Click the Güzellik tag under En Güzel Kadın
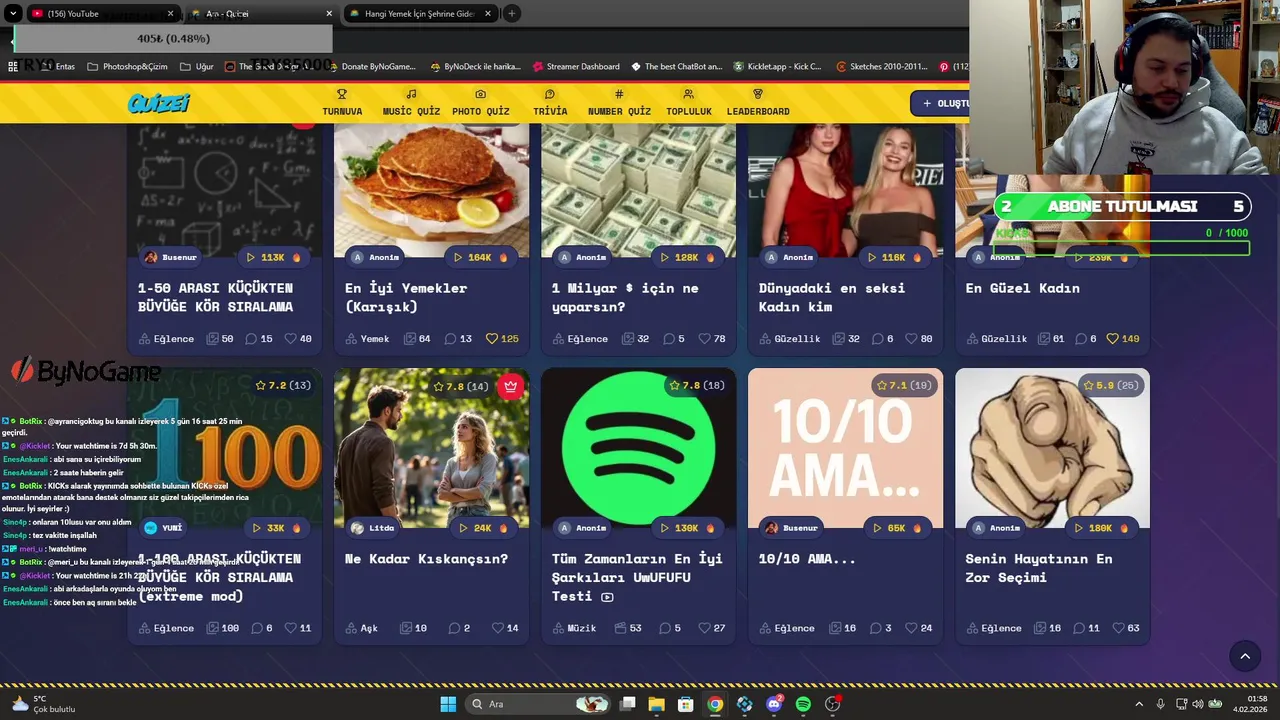 (x=996, y=339)
